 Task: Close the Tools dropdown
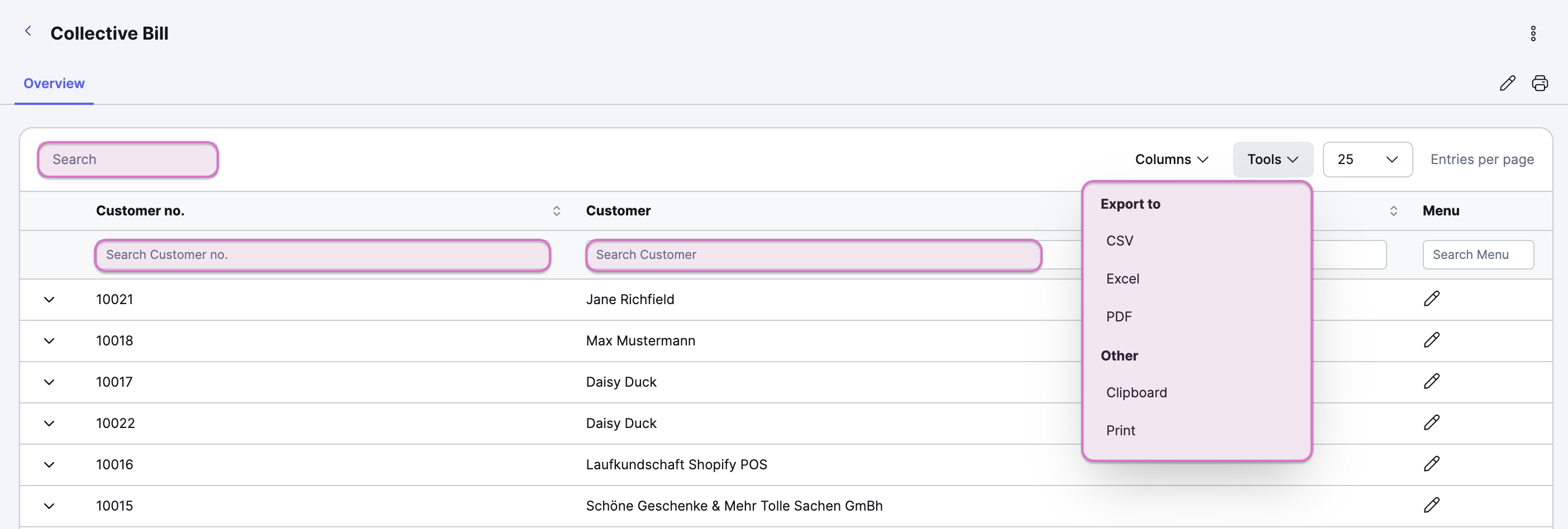click(1273, 159)
